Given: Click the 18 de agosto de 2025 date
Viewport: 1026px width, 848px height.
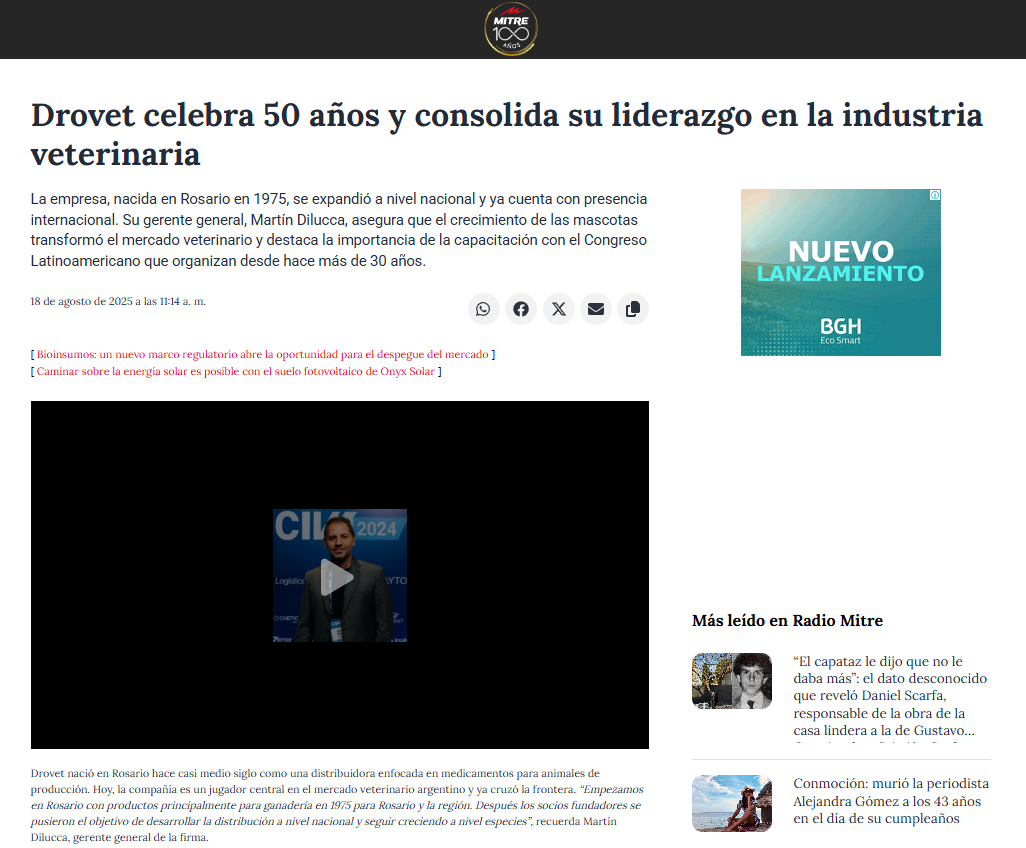Looking at the screenshot, I should [118, 301].
